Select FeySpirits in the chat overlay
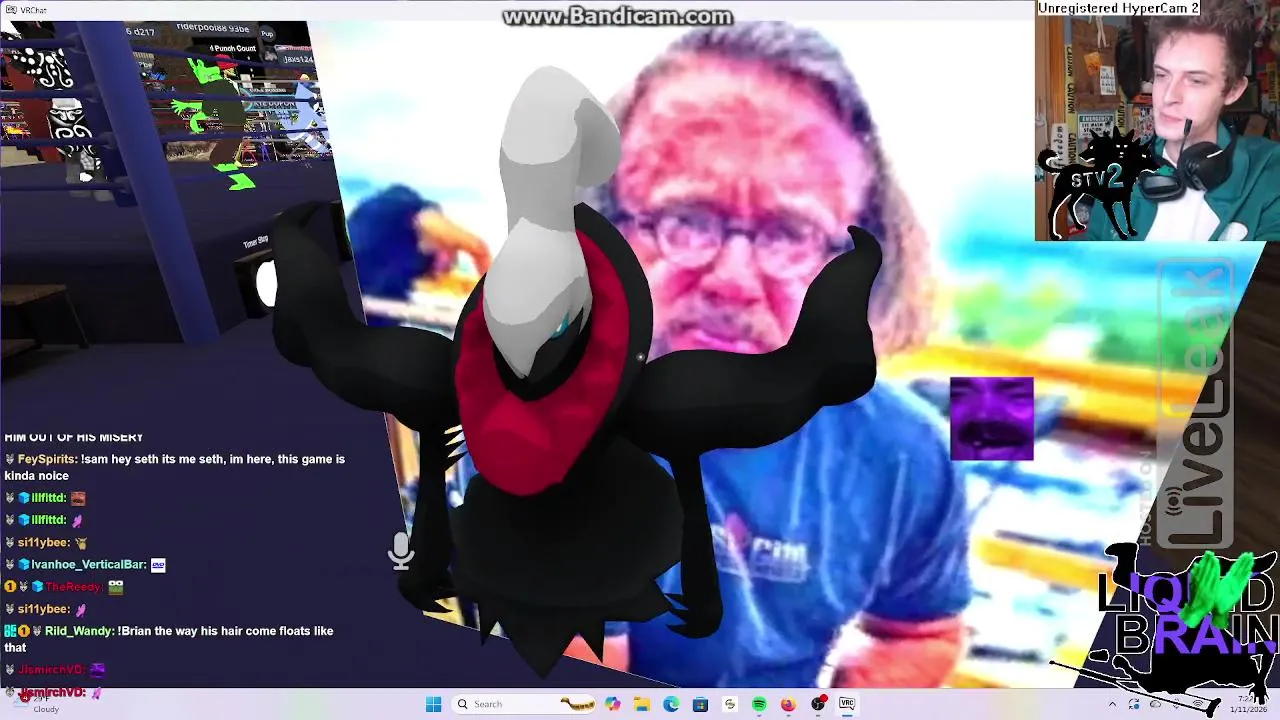Viewport: 1280px width, 720px height. click(47, 459)
